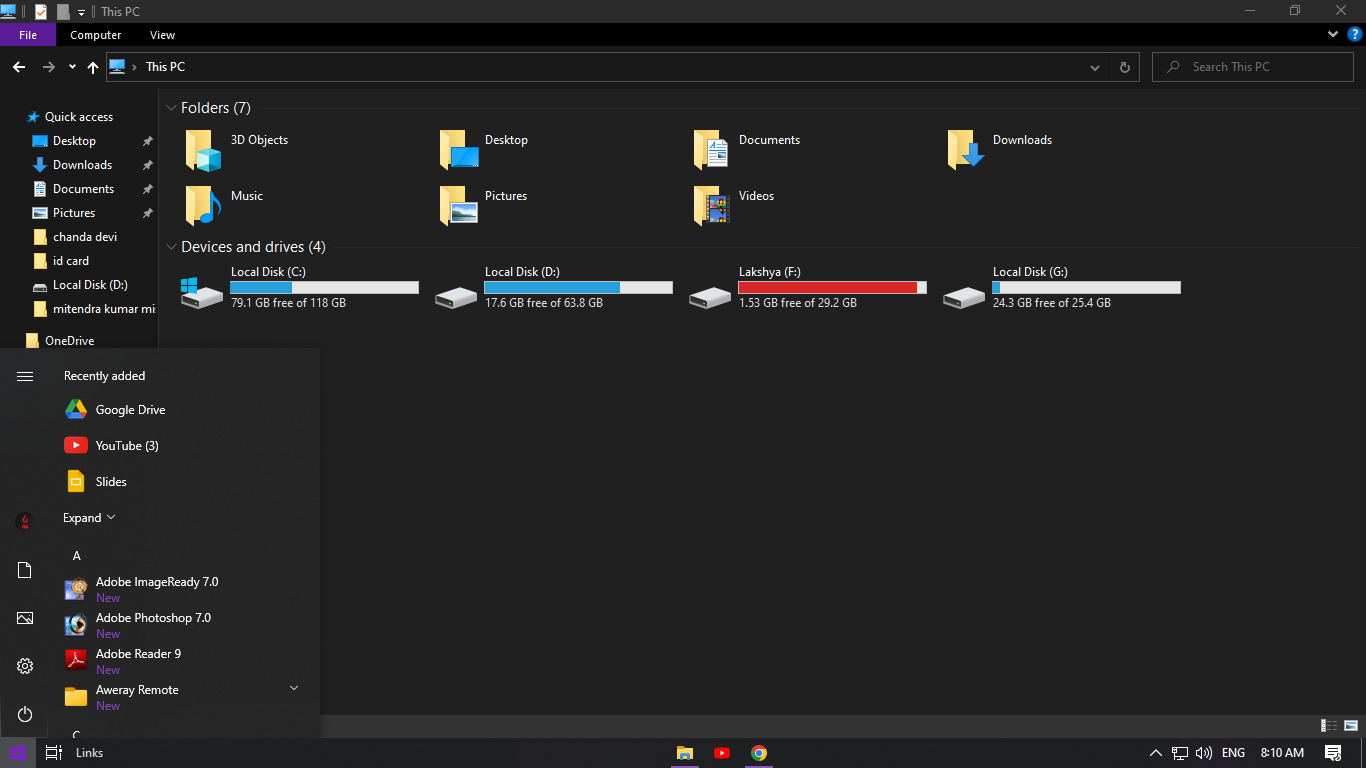1366x768 pixels.
Task: Select Documents in Quick access sidebar
Action: pyautogui.click(x=83, y=189)
